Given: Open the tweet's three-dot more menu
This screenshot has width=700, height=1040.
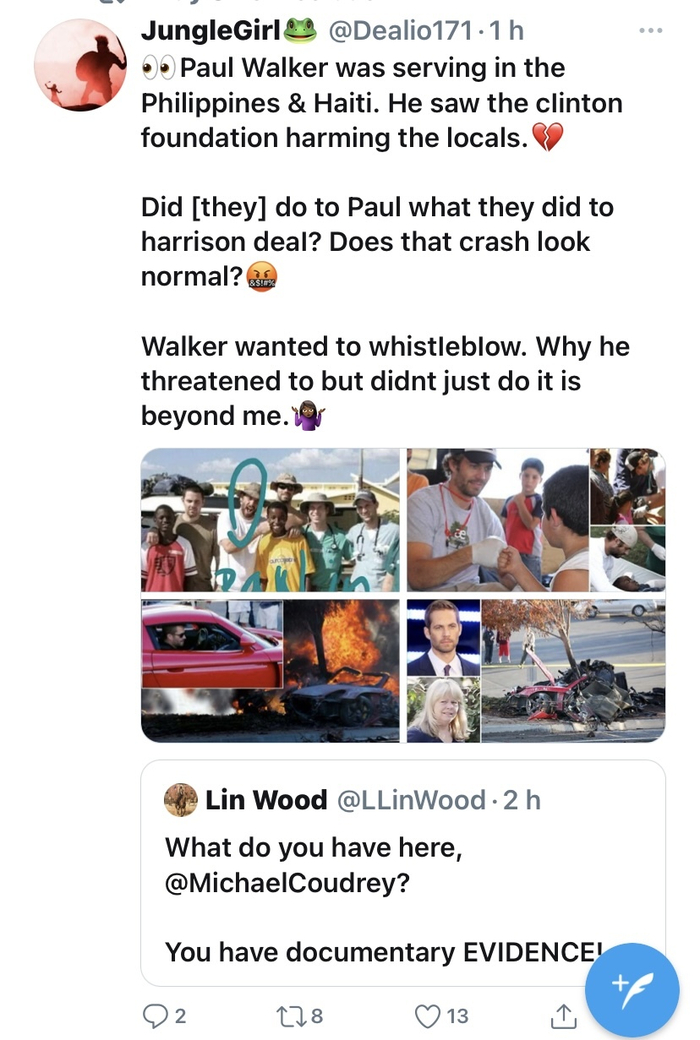Looking at the screenshot, I should 650,31.
